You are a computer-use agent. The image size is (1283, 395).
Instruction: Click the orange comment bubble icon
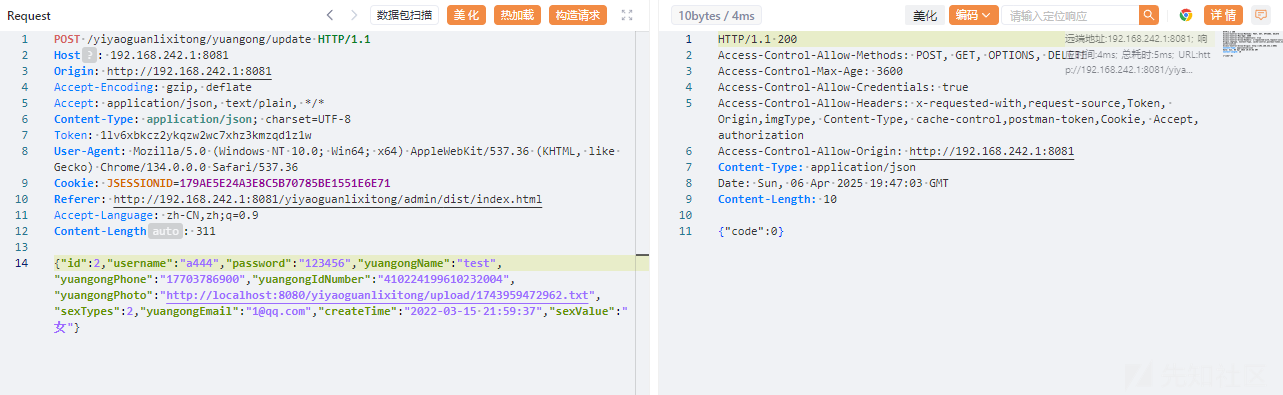pos(1261,15)
